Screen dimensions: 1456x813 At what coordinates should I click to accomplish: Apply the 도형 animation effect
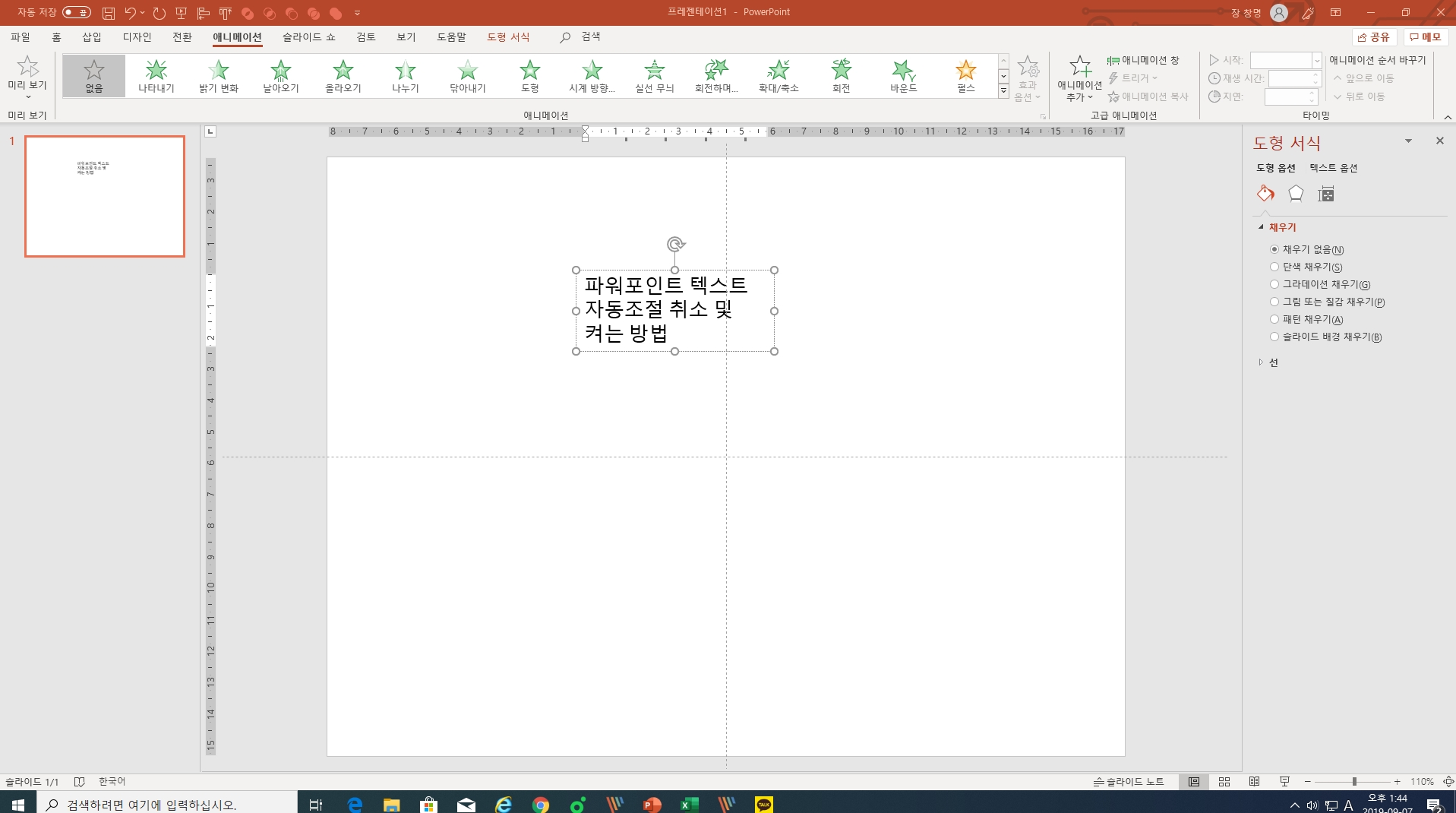coord(530,76)
